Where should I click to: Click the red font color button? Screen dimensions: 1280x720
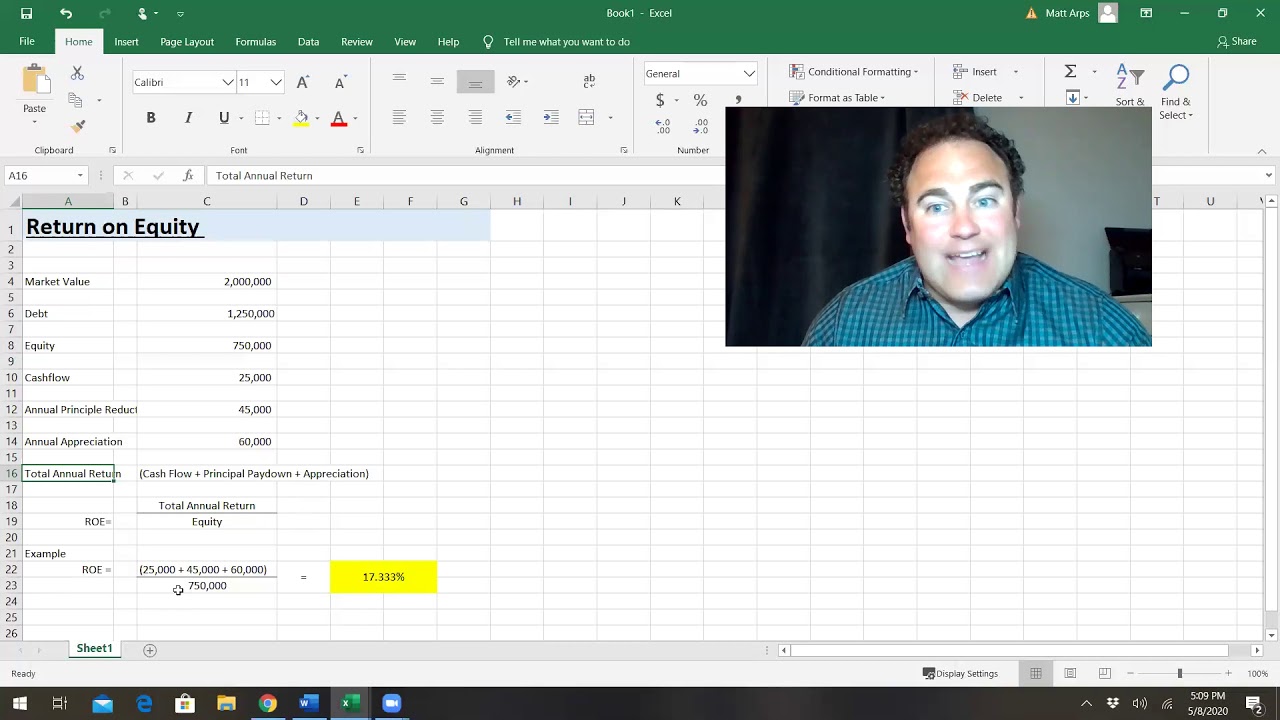tap(339, 118)
